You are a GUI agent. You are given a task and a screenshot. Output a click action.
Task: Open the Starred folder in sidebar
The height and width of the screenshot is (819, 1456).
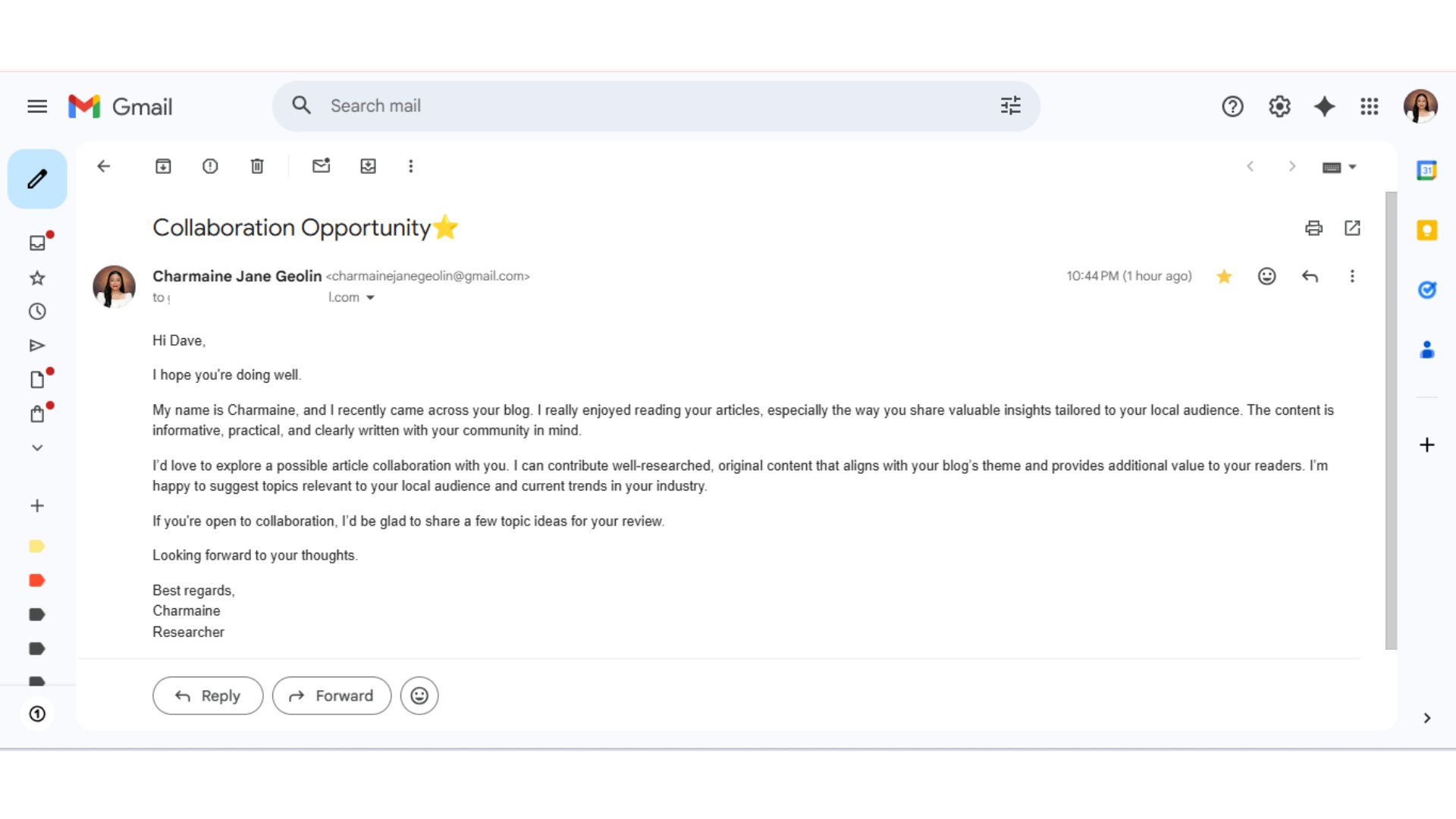tap(37, 278)
